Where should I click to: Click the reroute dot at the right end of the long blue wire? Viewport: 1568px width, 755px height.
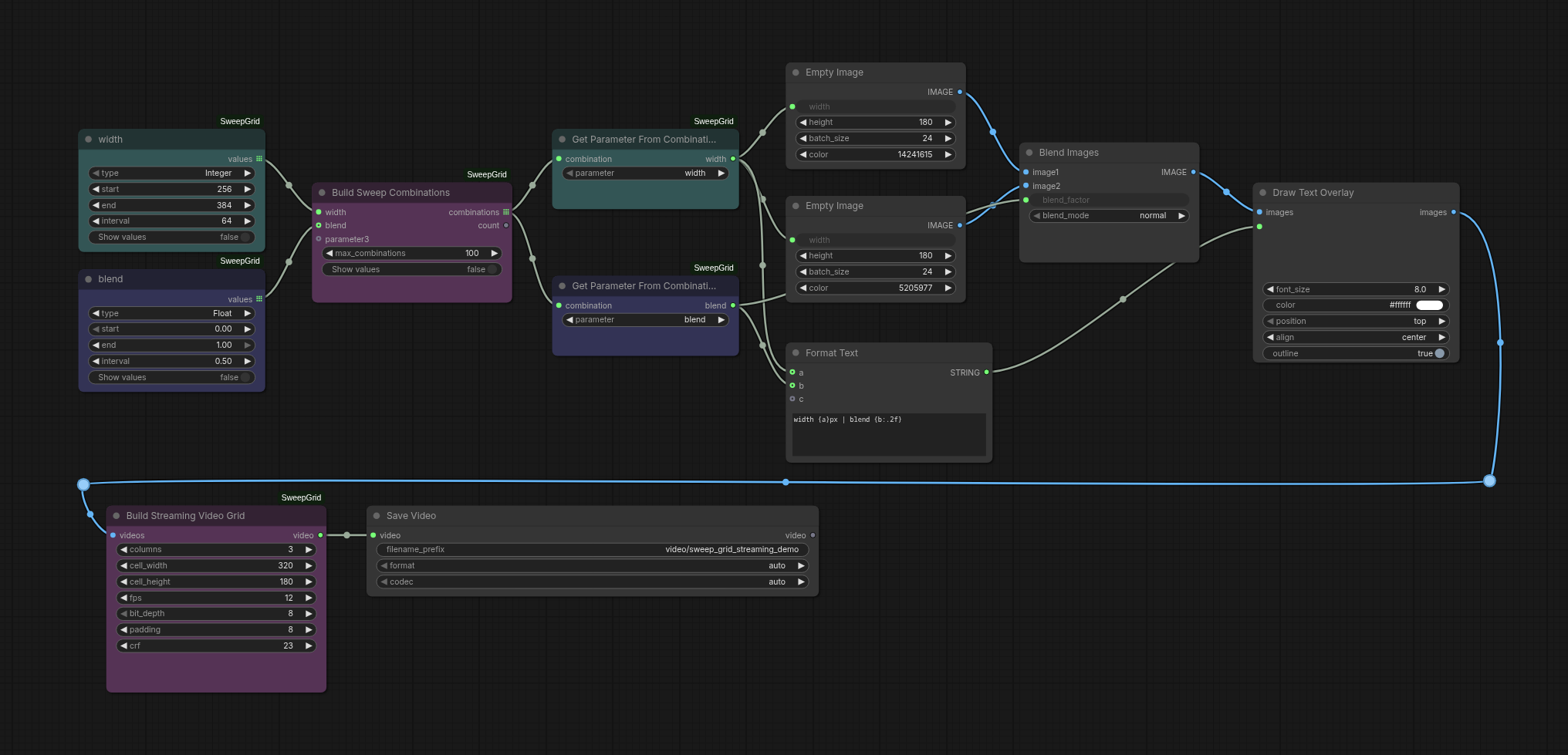[1489, 481]
